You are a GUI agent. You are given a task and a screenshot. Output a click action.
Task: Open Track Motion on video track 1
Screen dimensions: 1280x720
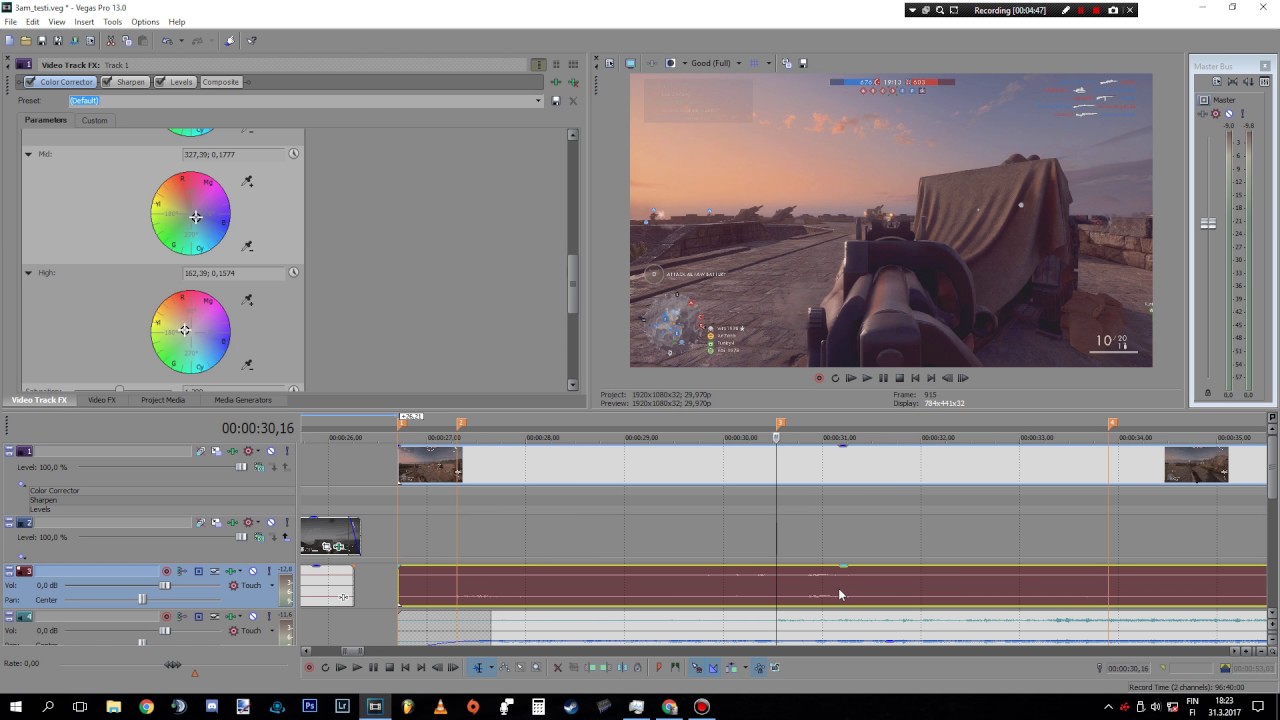click(216, 451)
